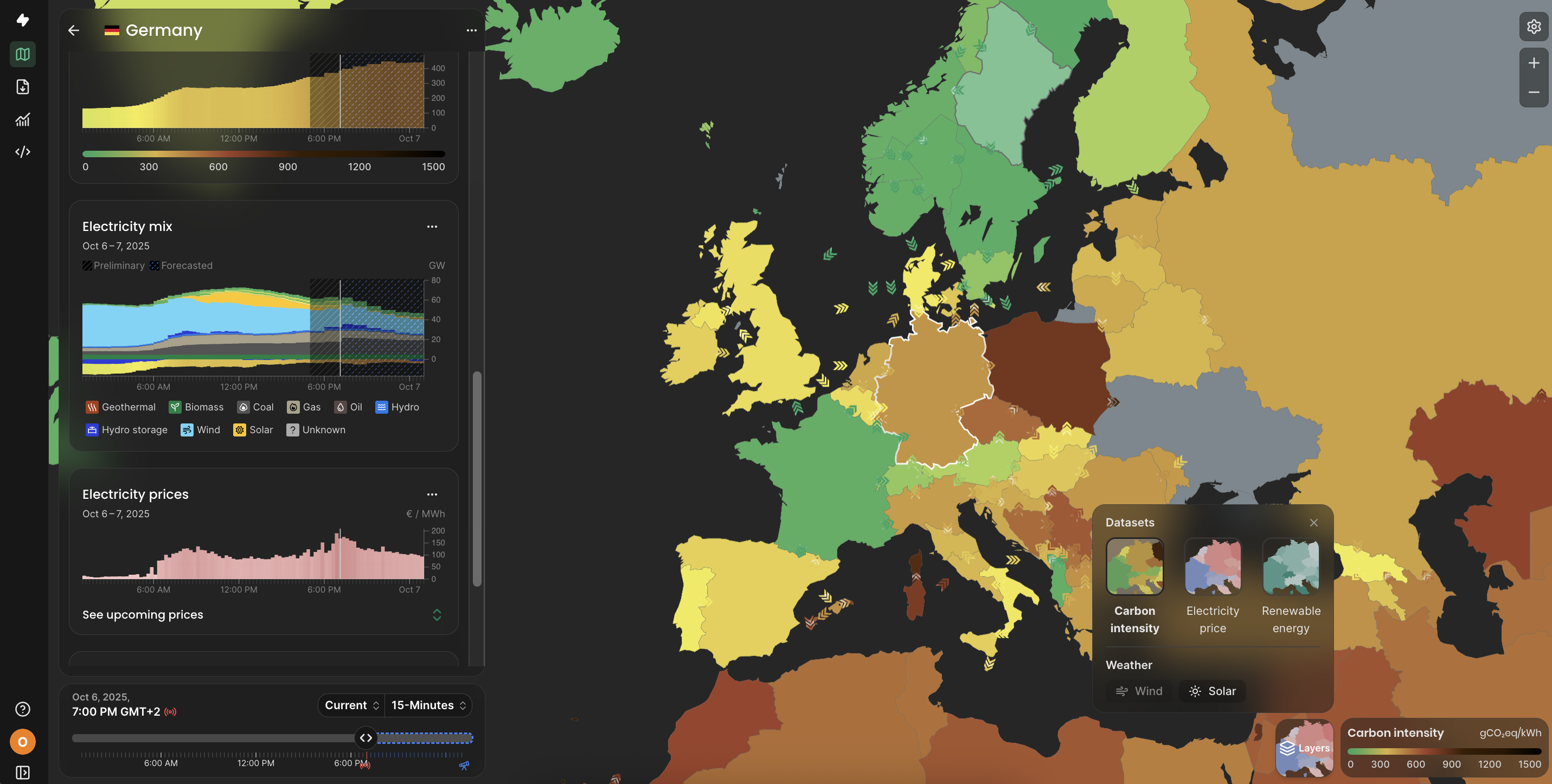Open Electricity mix options menu
1552x784 pixels.
(432, 227)
